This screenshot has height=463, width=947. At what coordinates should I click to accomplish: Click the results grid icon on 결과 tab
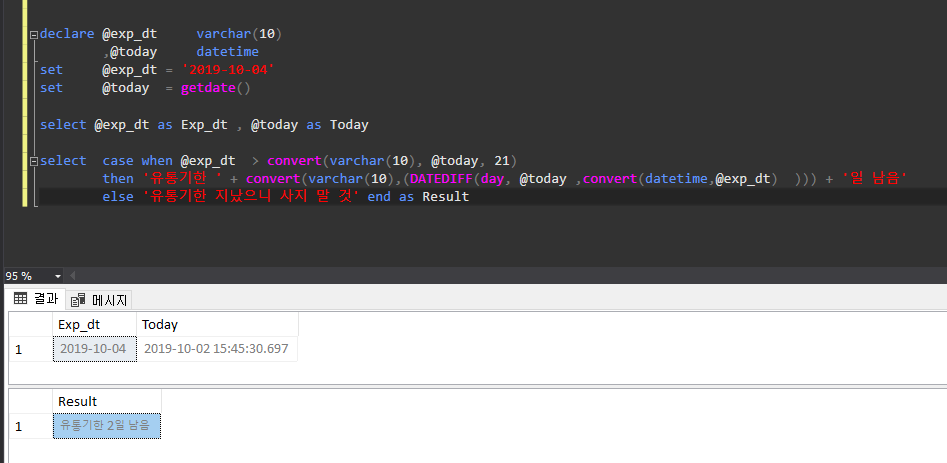click(x=21, y=298)
